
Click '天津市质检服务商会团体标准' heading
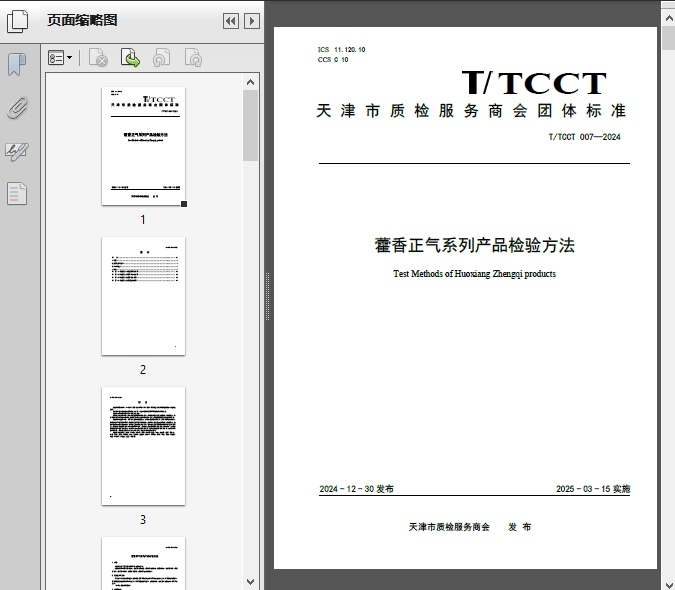[472, 111]
